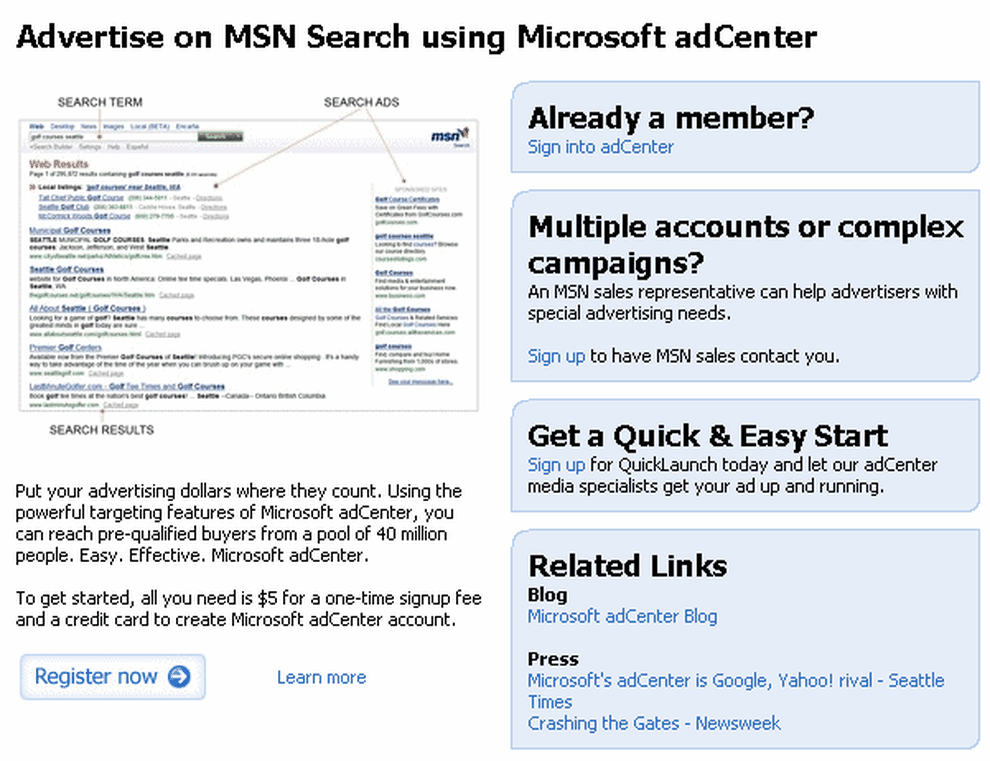Click the SEARCH TERM label

point(100,102)
